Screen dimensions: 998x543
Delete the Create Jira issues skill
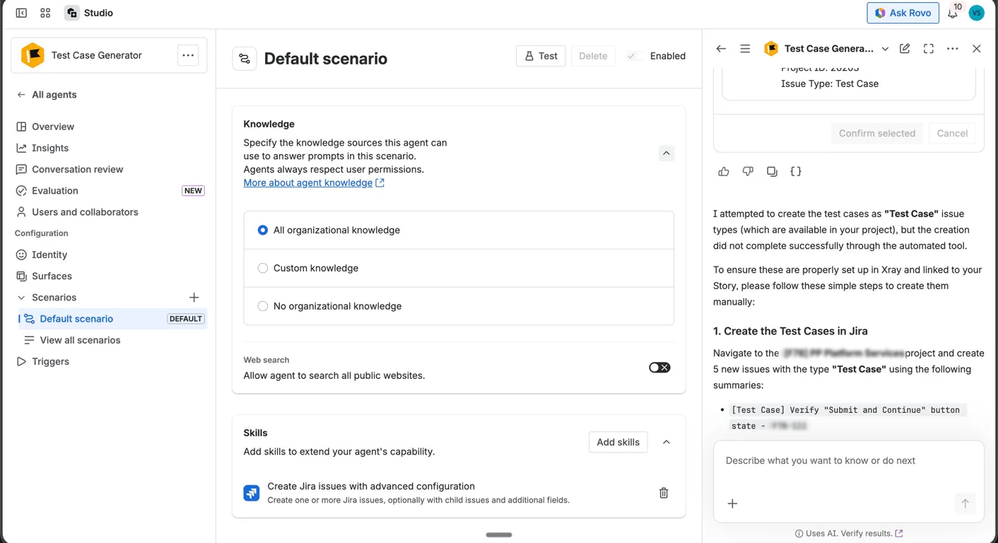pyautogui.click(x=663, y=493)
